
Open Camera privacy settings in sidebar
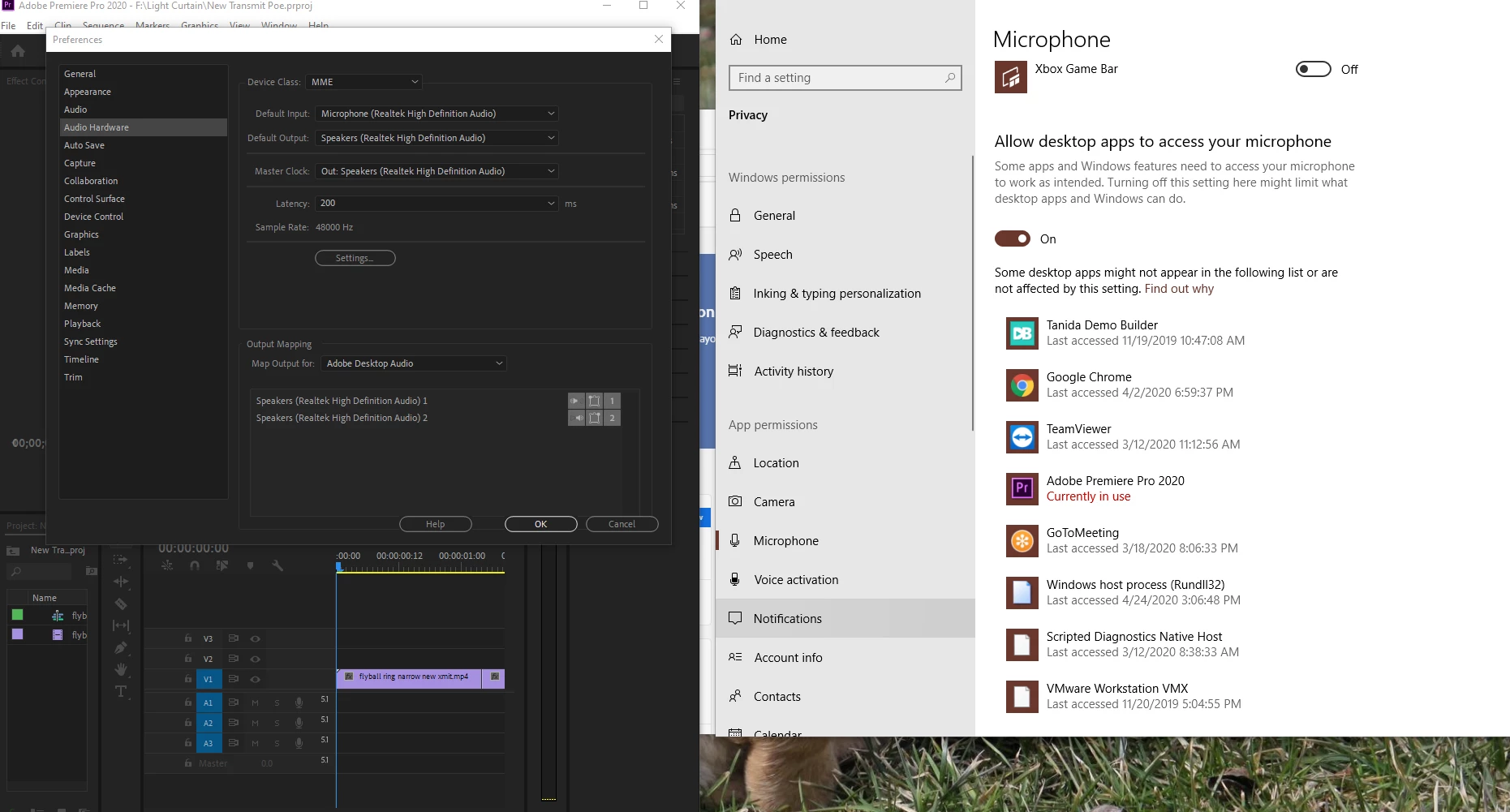pos(845,502)
